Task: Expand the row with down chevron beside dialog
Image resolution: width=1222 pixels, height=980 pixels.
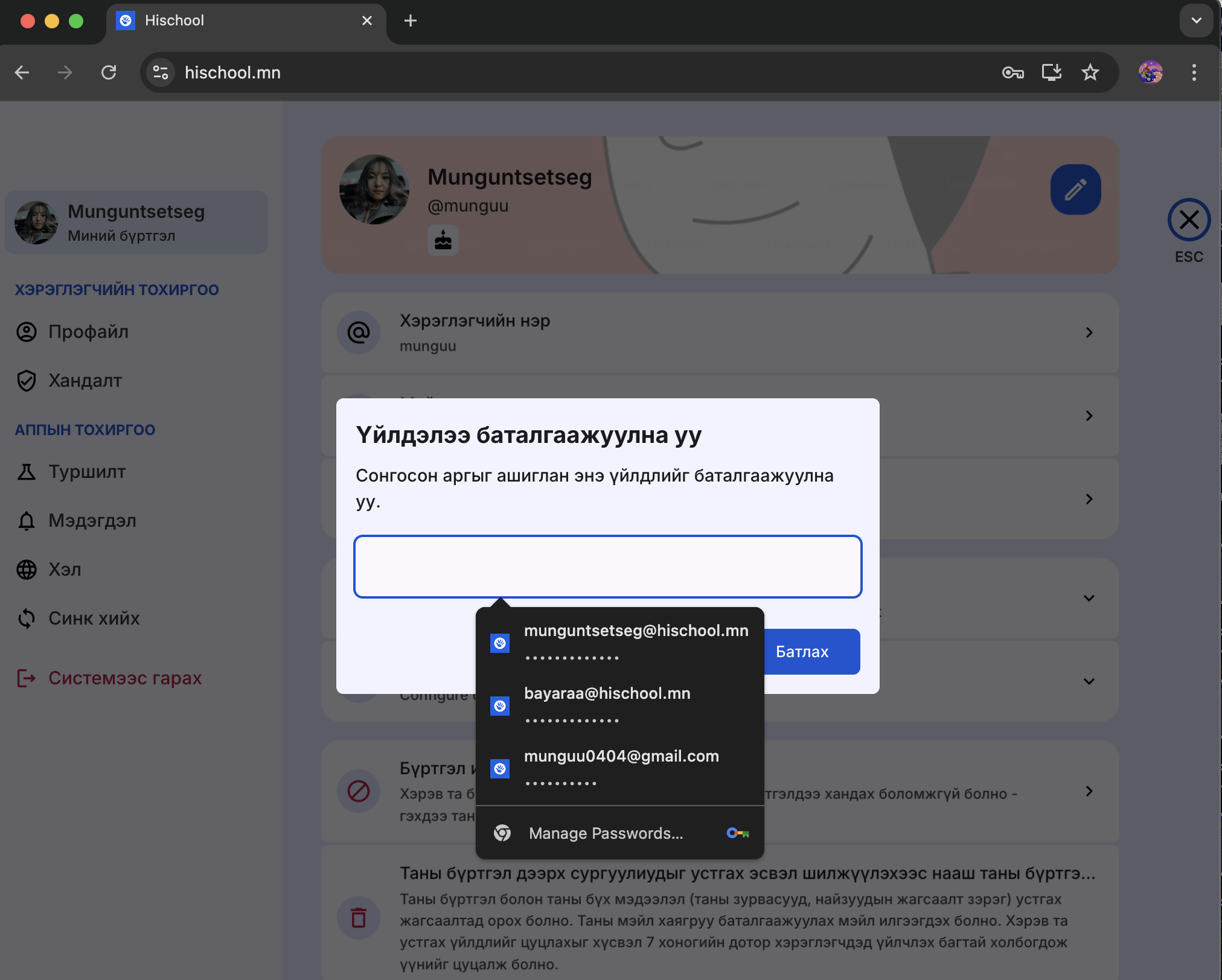Action: [x=1089, y=598]
